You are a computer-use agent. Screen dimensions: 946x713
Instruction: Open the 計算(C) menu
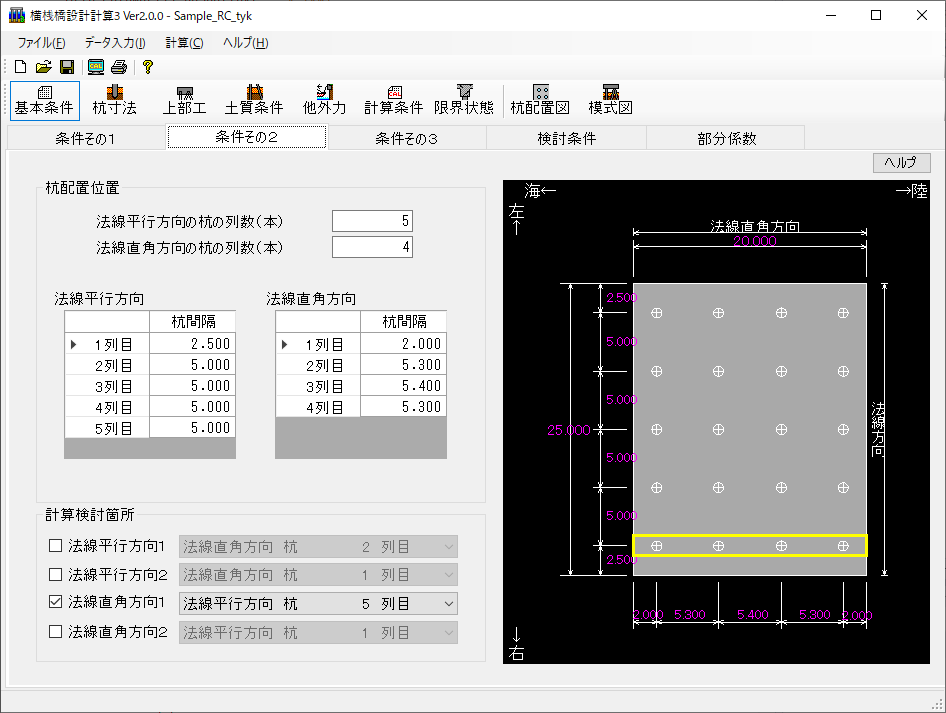point(185,43)
